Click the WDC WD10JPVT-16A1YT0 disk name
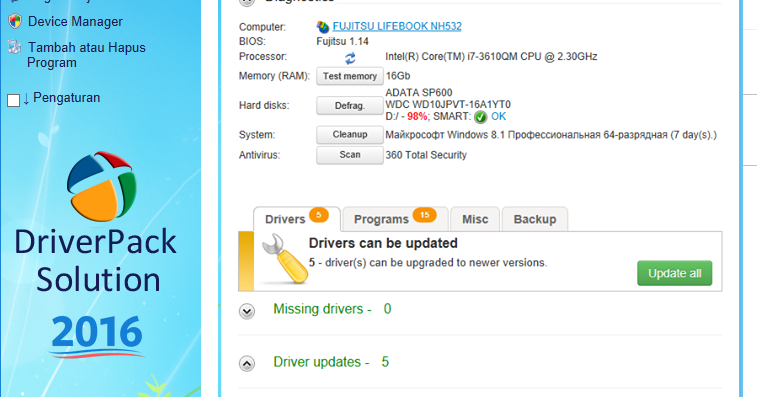The width and height of the screenshot is (757, 397). point(448,104)
